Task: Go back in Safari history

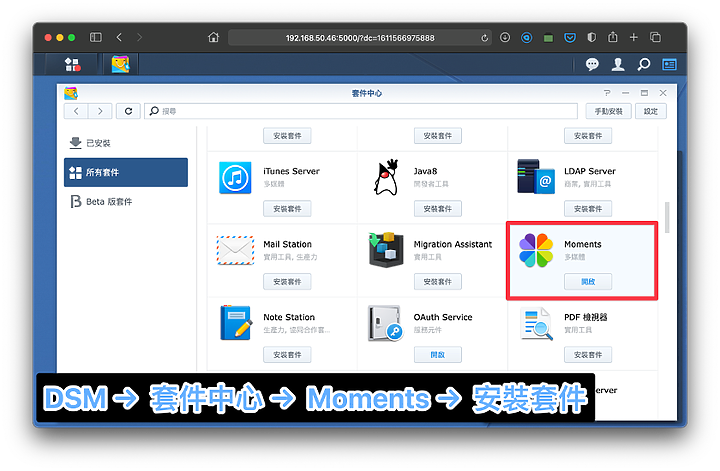Action: coord(119,37)
